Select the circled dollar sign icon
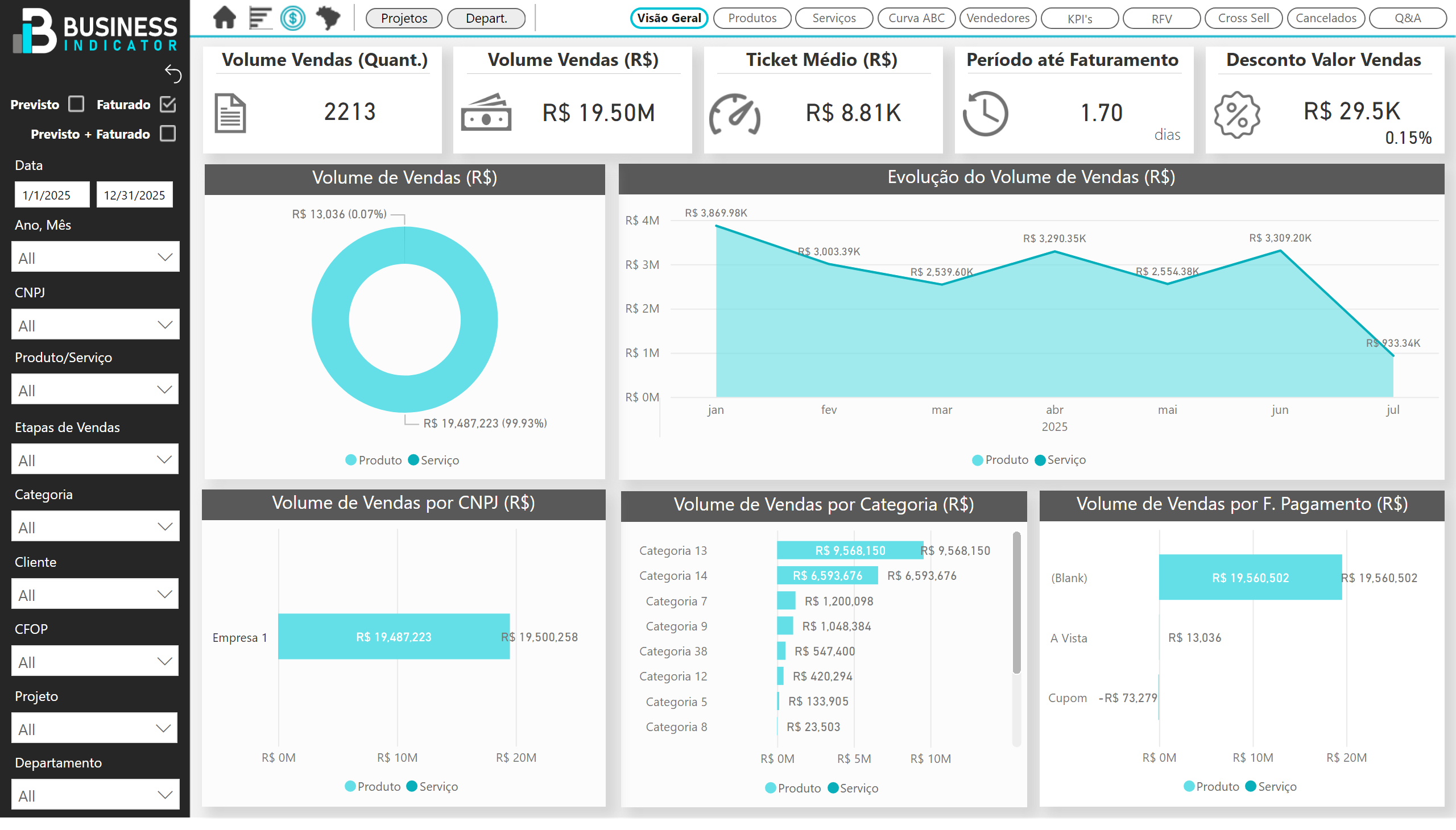 tap(292, 18)
